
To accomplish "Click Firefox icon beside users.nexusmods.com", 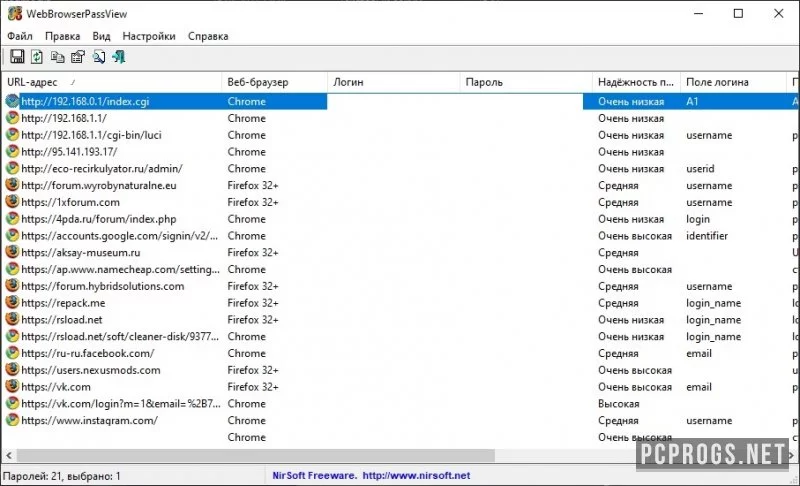I will pyautogui.click(x=12, y=370).
